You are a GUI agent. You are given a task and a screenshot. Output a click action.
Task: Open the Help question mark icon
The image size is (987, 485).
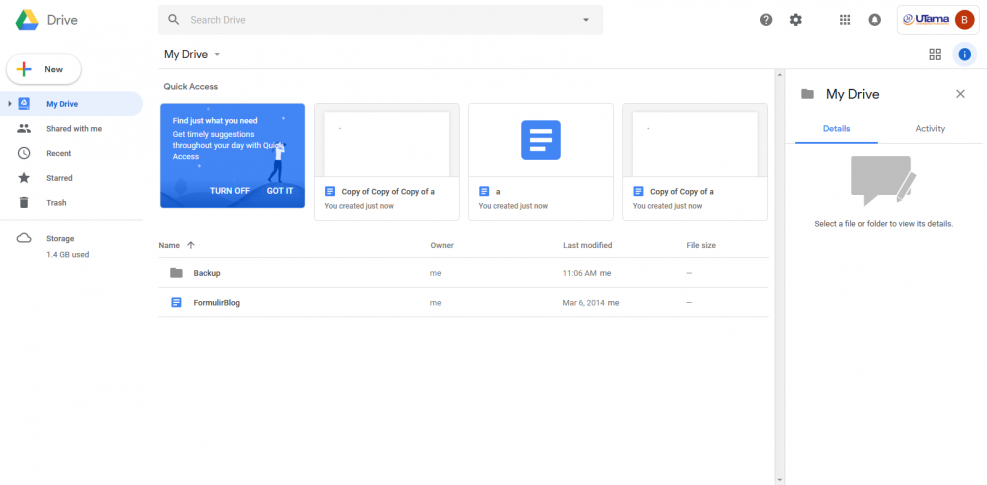tap(765, 20)
